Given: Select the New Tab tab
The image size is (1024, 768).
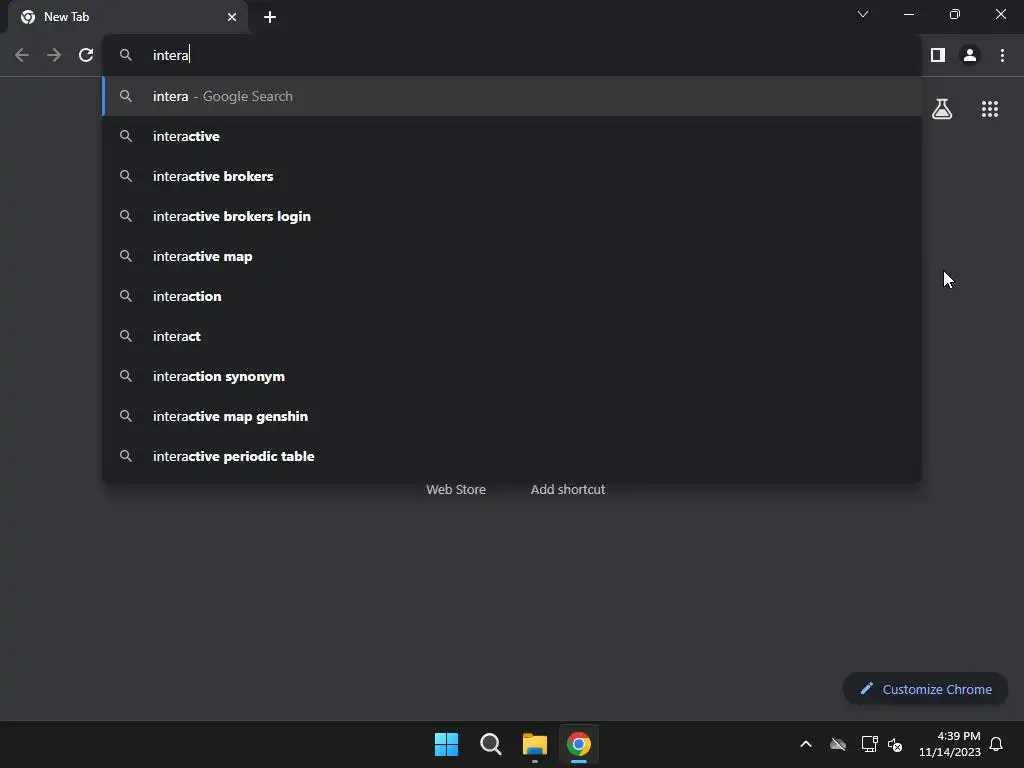Looking at the screenshot, I should click(128, 17).
